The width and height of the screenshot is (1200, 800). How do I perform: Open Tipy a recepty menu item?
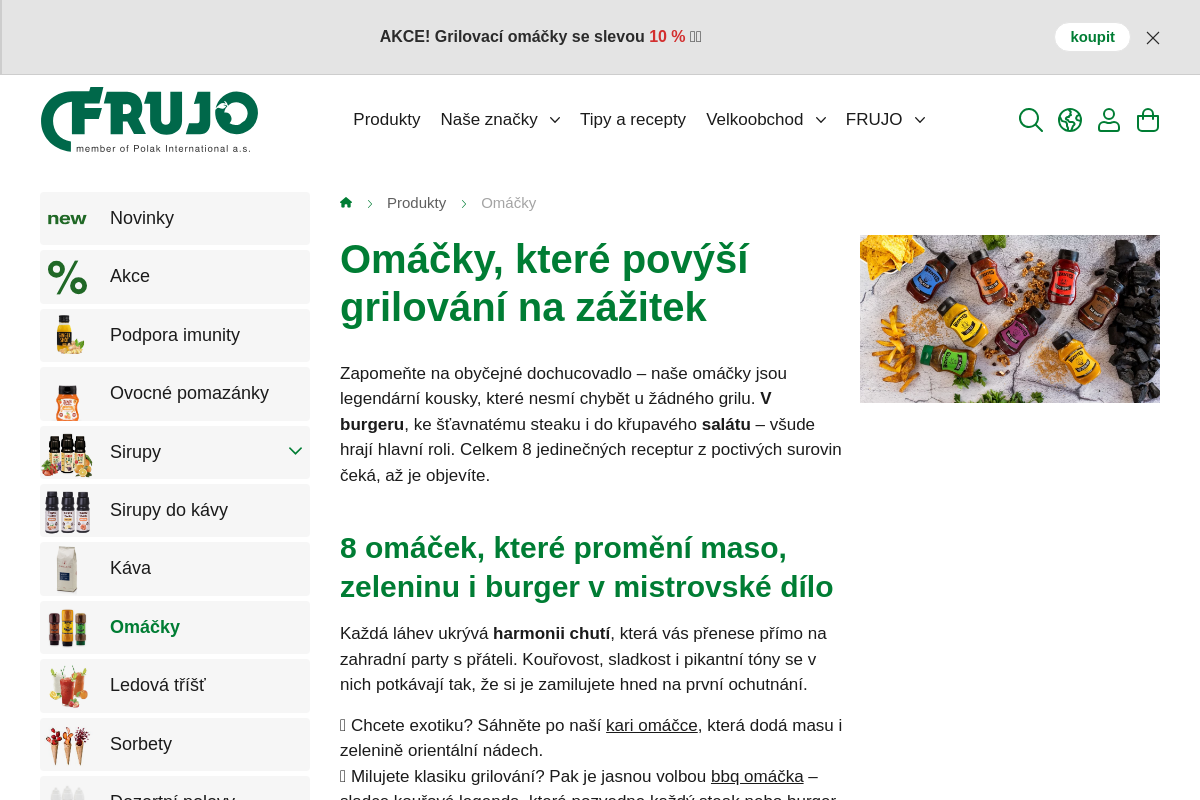pyautogui.click(x=633, y=120)
